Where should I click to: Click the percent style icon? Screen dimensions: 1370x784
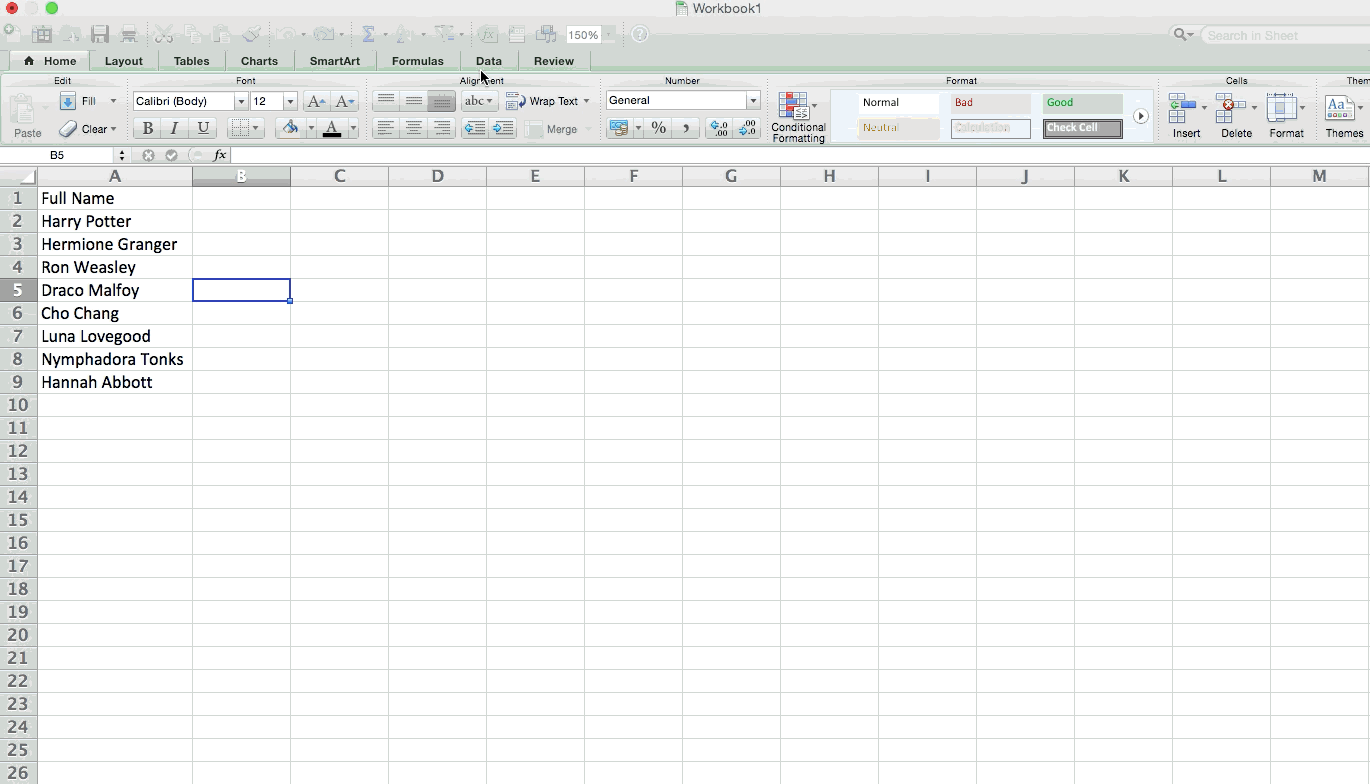click(658, 128)
